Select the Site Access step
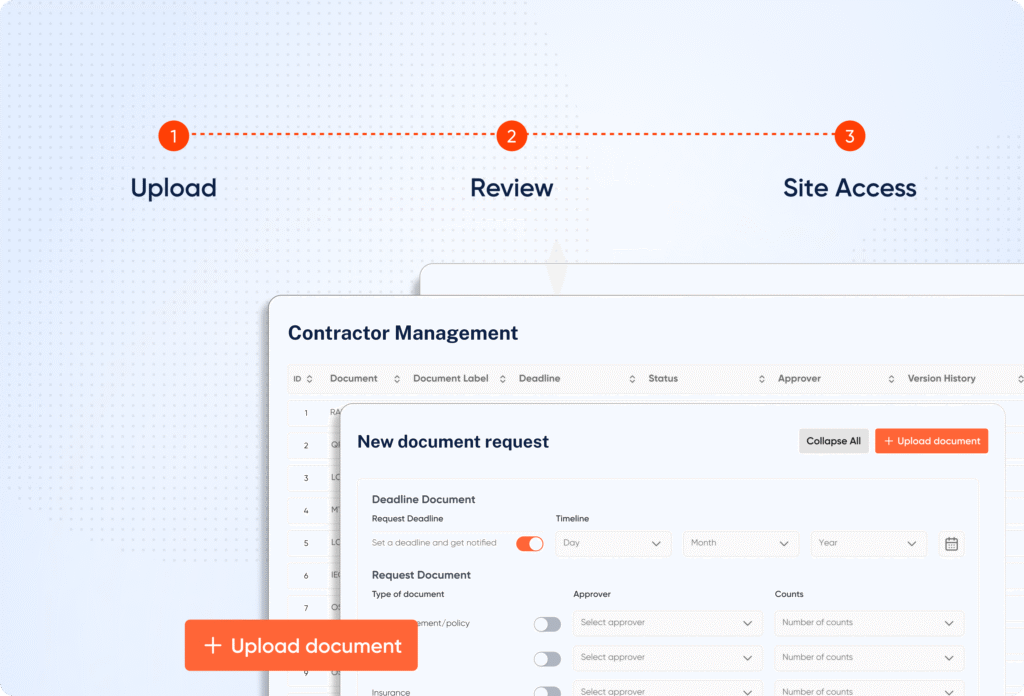Viewport: 1024px width, 696px height. [x=849, y=187]
